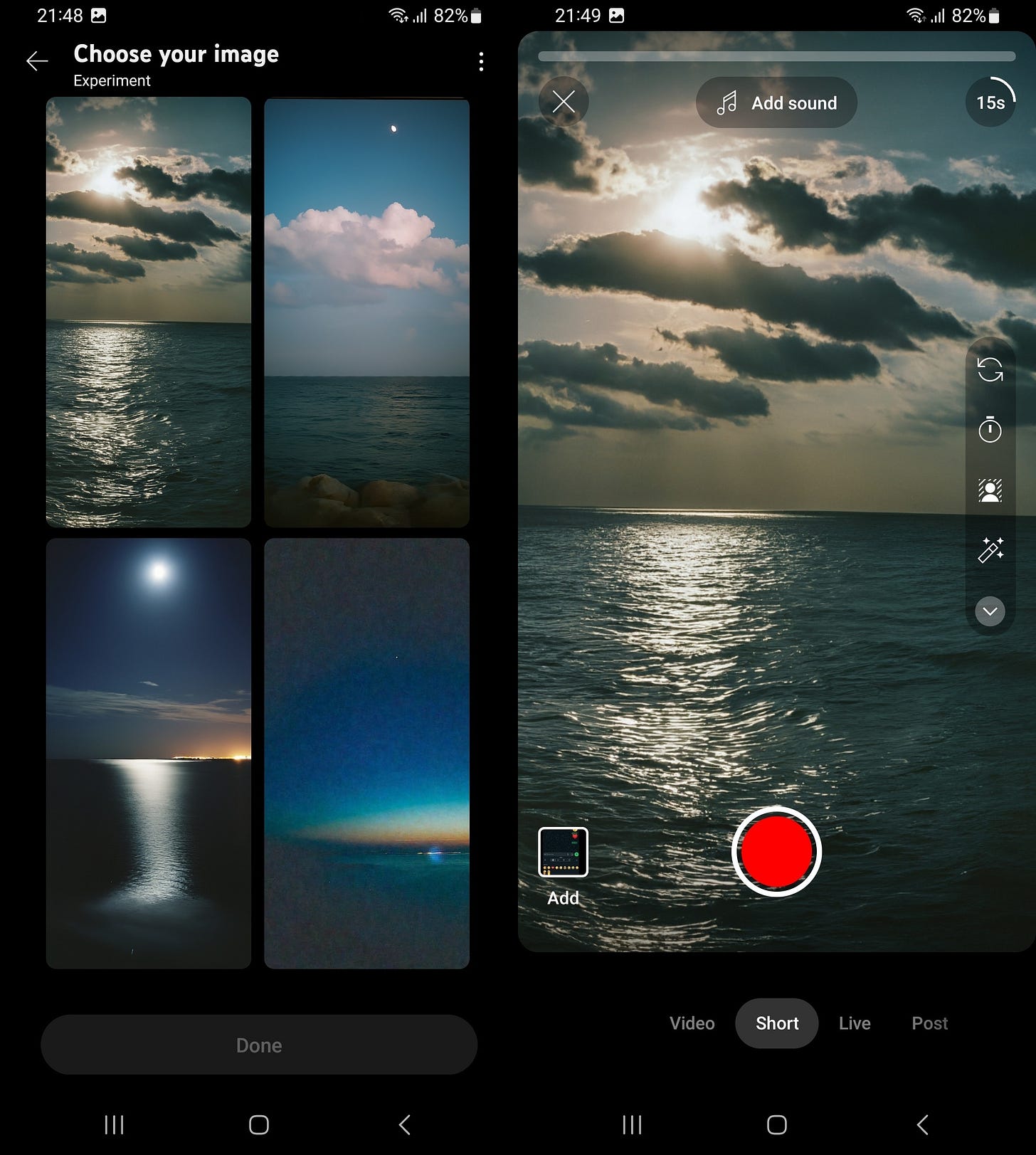
Task: Select the full moon reflection image
Action: [149, 753]
